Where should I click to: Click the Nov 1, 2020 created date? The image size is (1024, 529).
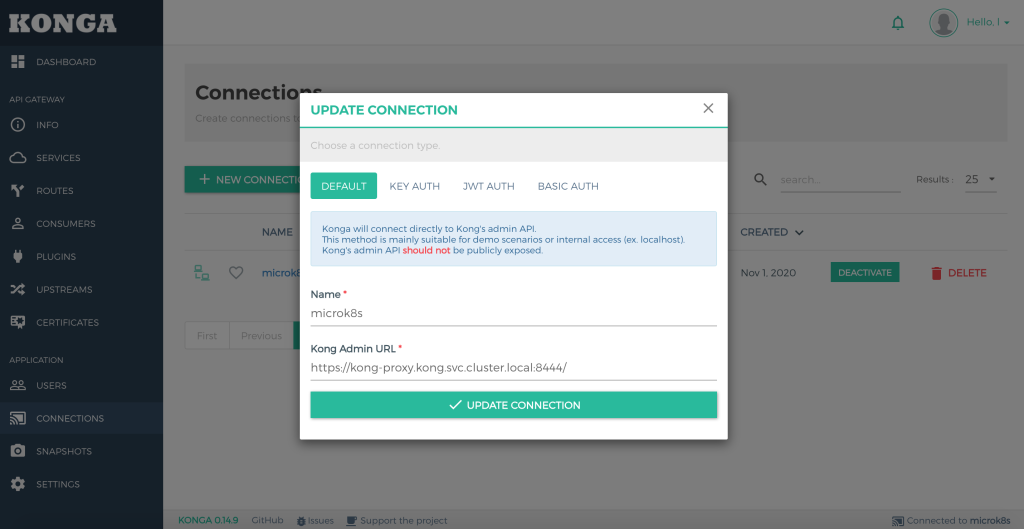pos(768,273)
